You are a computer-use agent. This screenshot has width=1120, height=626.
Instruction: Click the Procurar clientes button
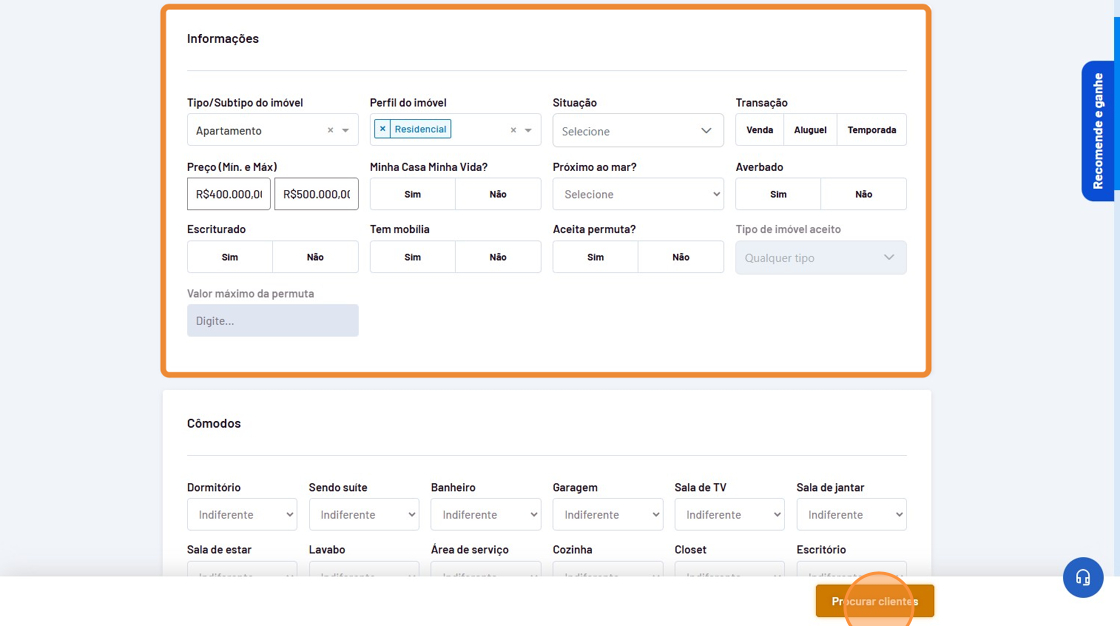click(x=874, y=601)
